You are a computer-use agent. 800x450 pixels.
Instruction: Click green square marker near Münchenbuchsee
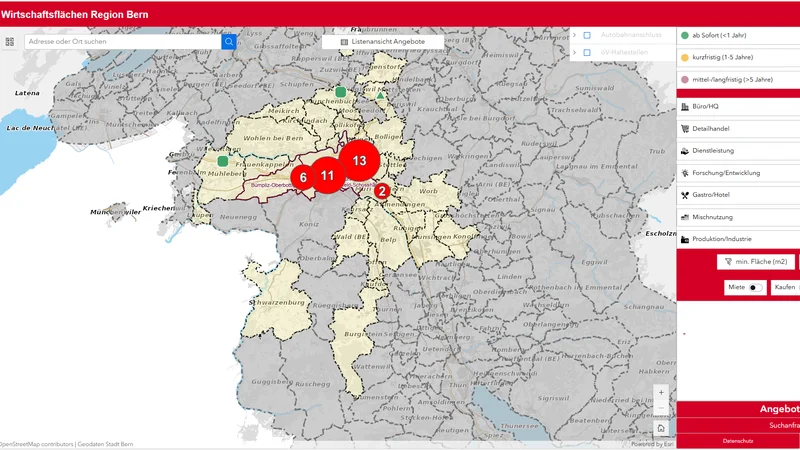(341, 92)
